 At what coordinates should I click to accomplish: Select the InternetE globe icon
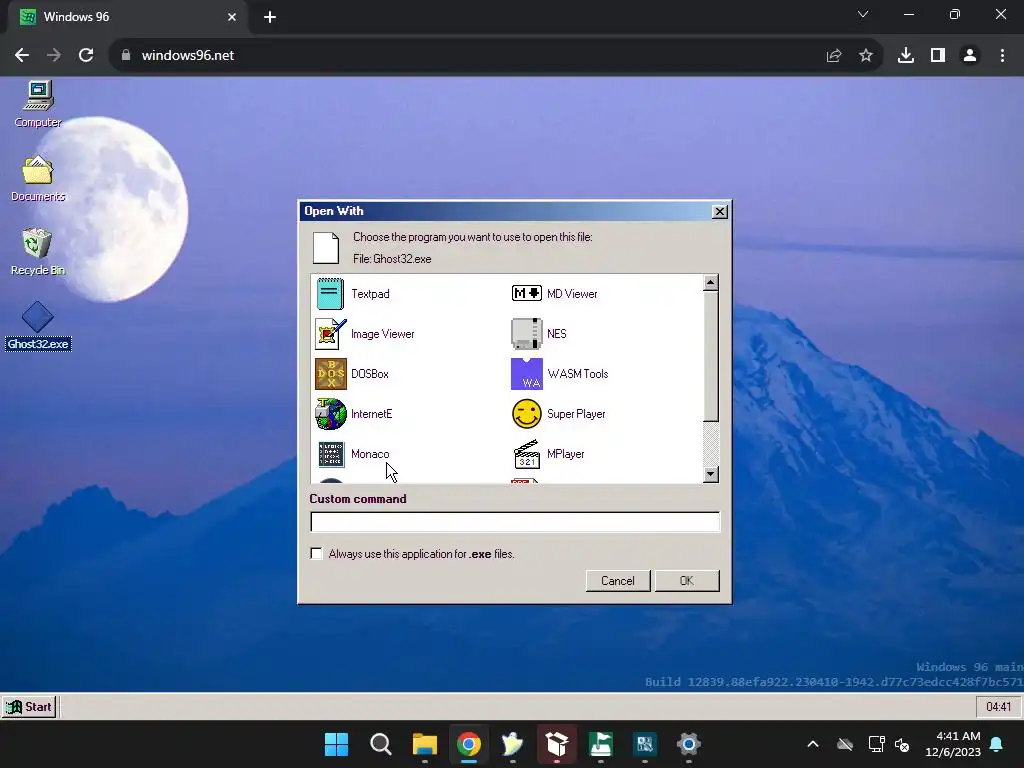pyautogui.click(x=330, y=414)
